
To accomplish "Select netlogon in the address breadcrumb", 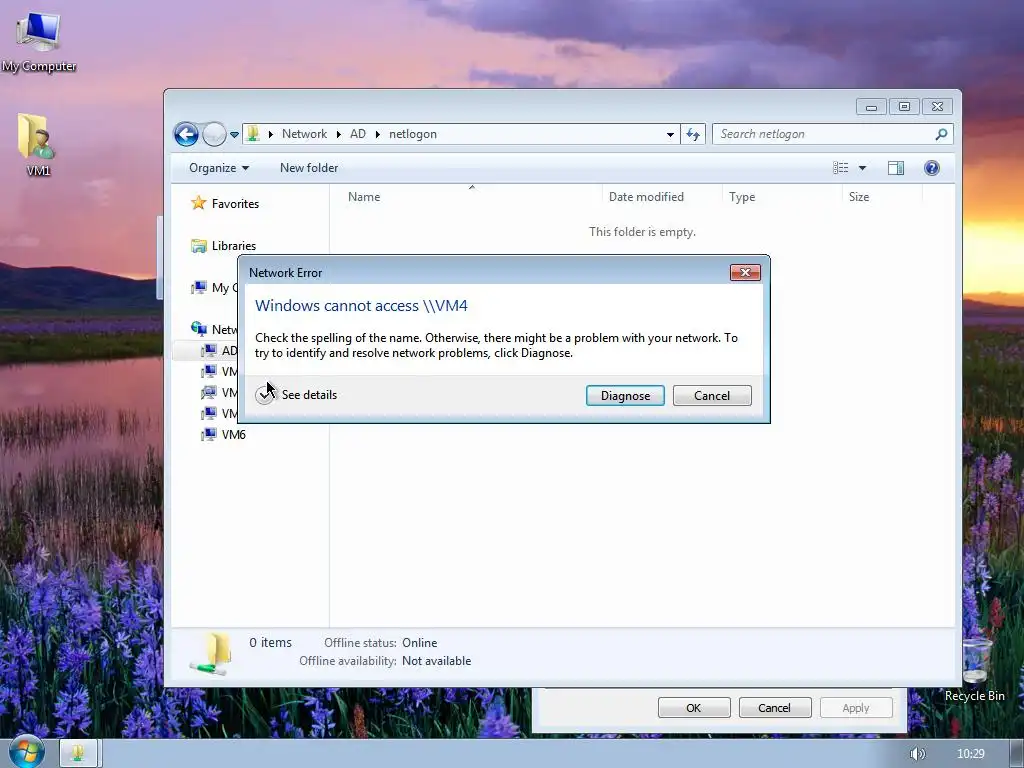I will (413, 134).
